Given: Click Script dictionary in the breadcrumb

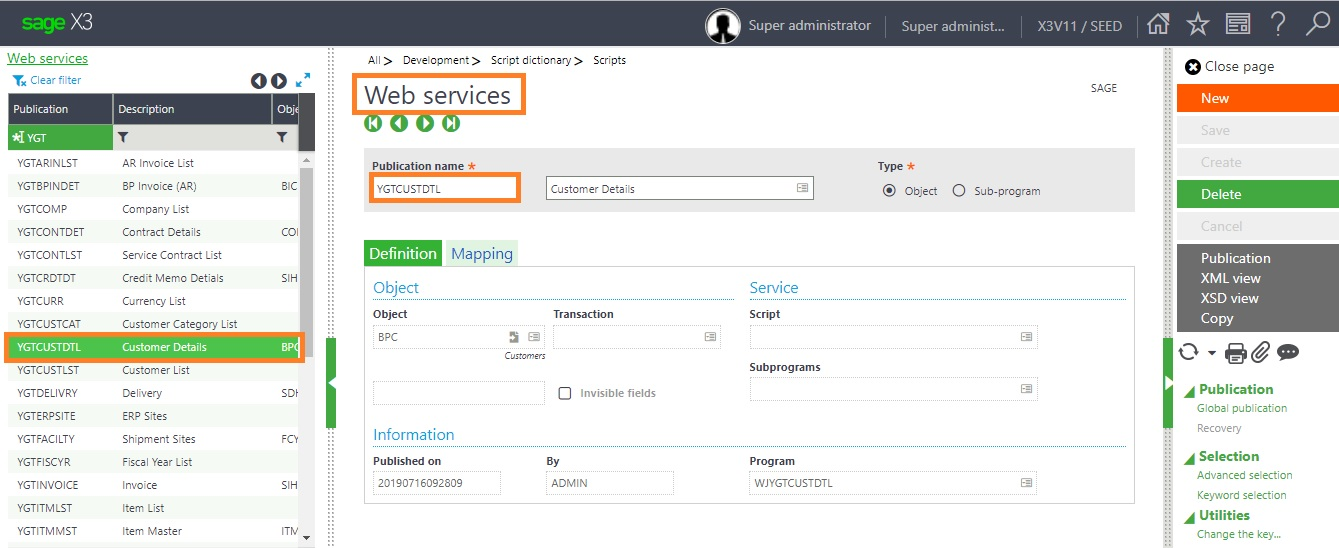Looking at the screenshot, I should pyautogui.click(x=531, y=60).
